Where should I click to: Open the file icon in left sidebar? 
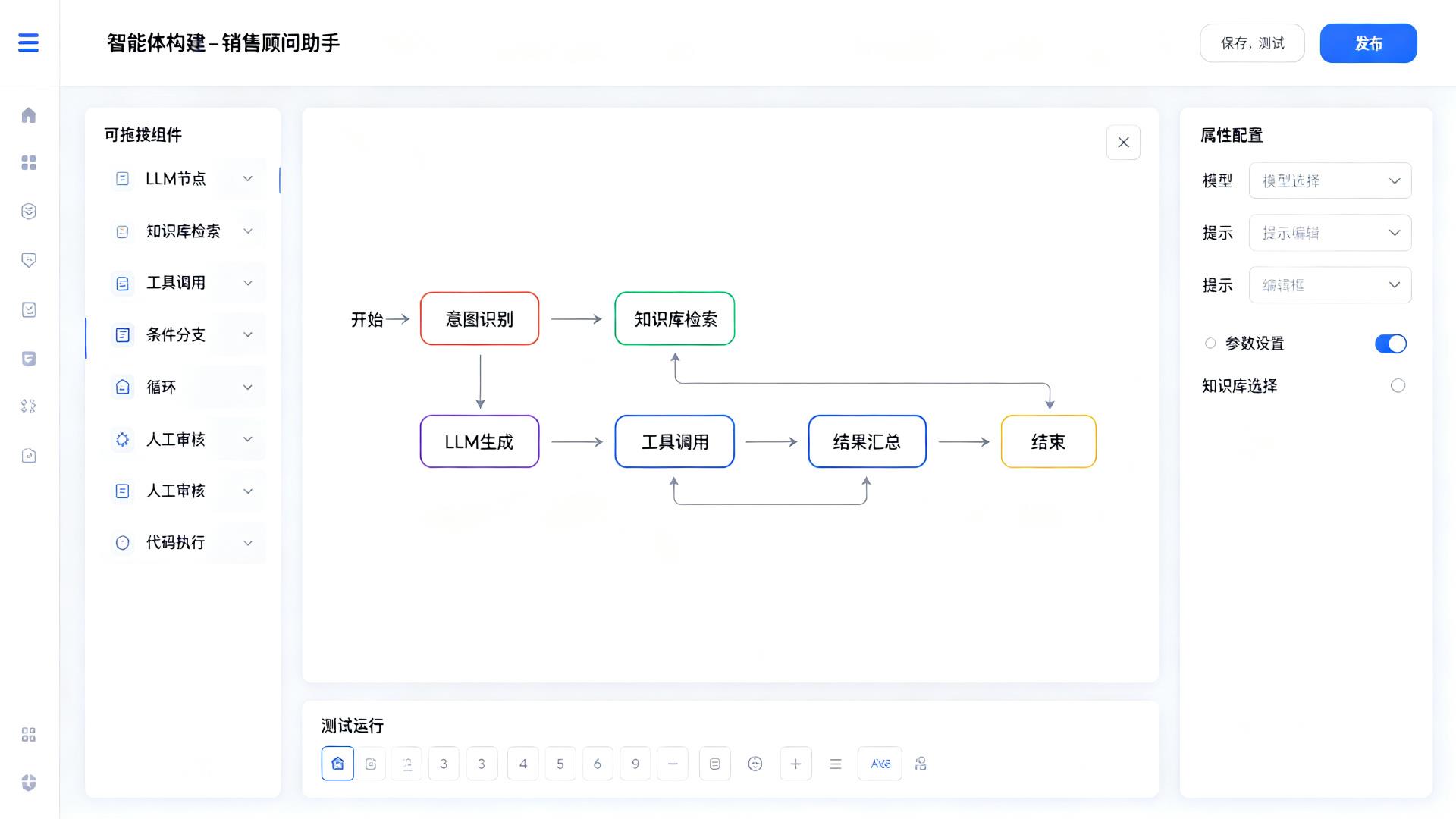coord(29,456)
